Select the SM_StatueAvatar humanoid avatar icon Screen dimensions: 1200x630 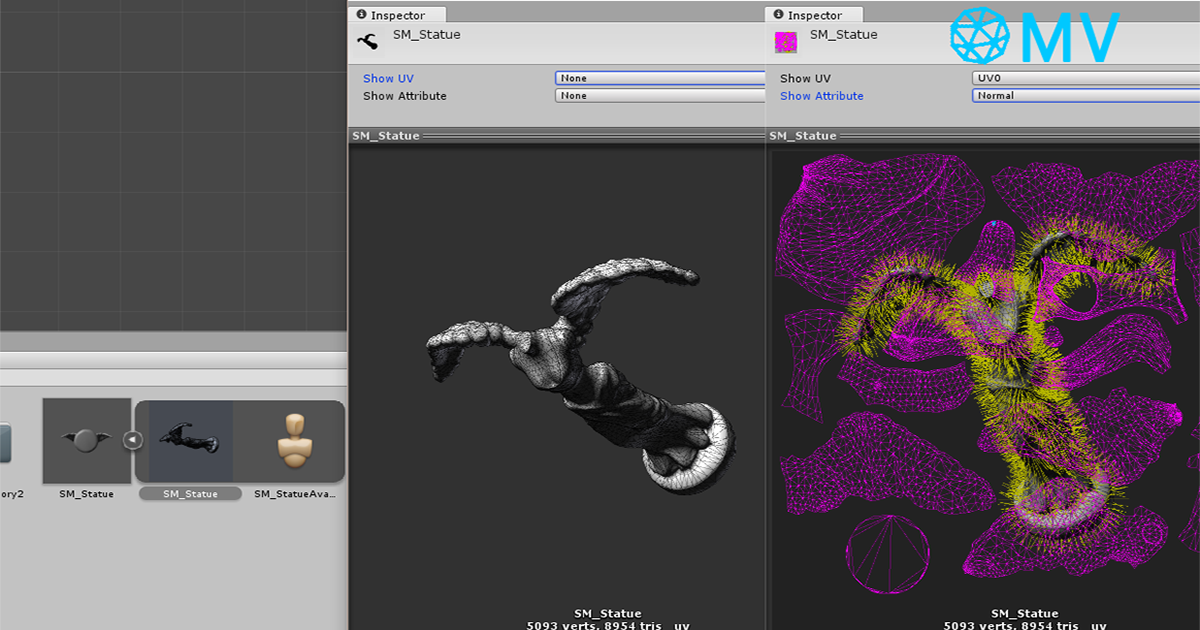pyautogui.click(x=295, y=440)
